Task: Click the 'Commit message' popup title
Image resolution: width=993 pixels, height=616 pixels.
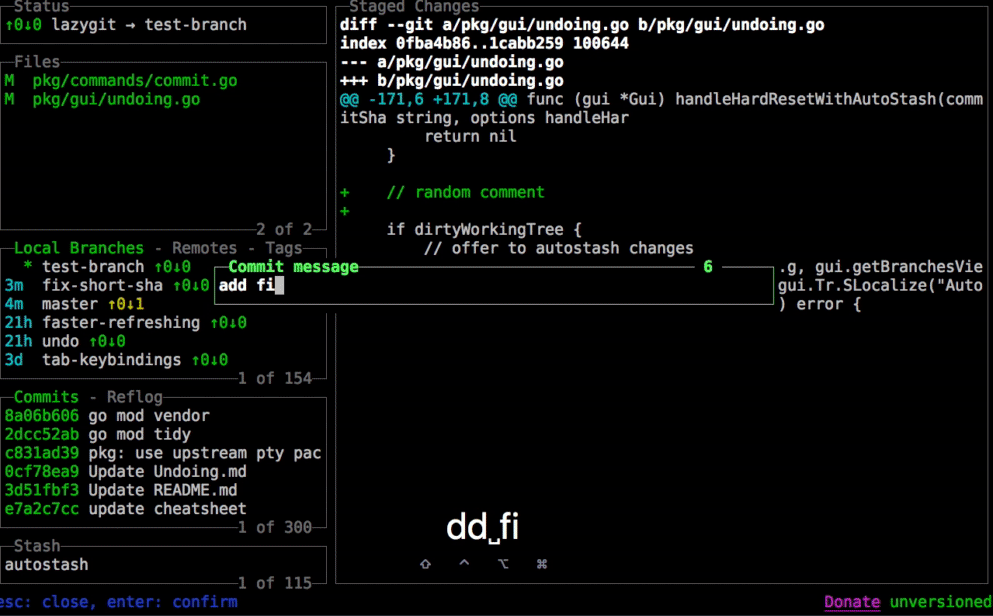Action: click(293, 267)
